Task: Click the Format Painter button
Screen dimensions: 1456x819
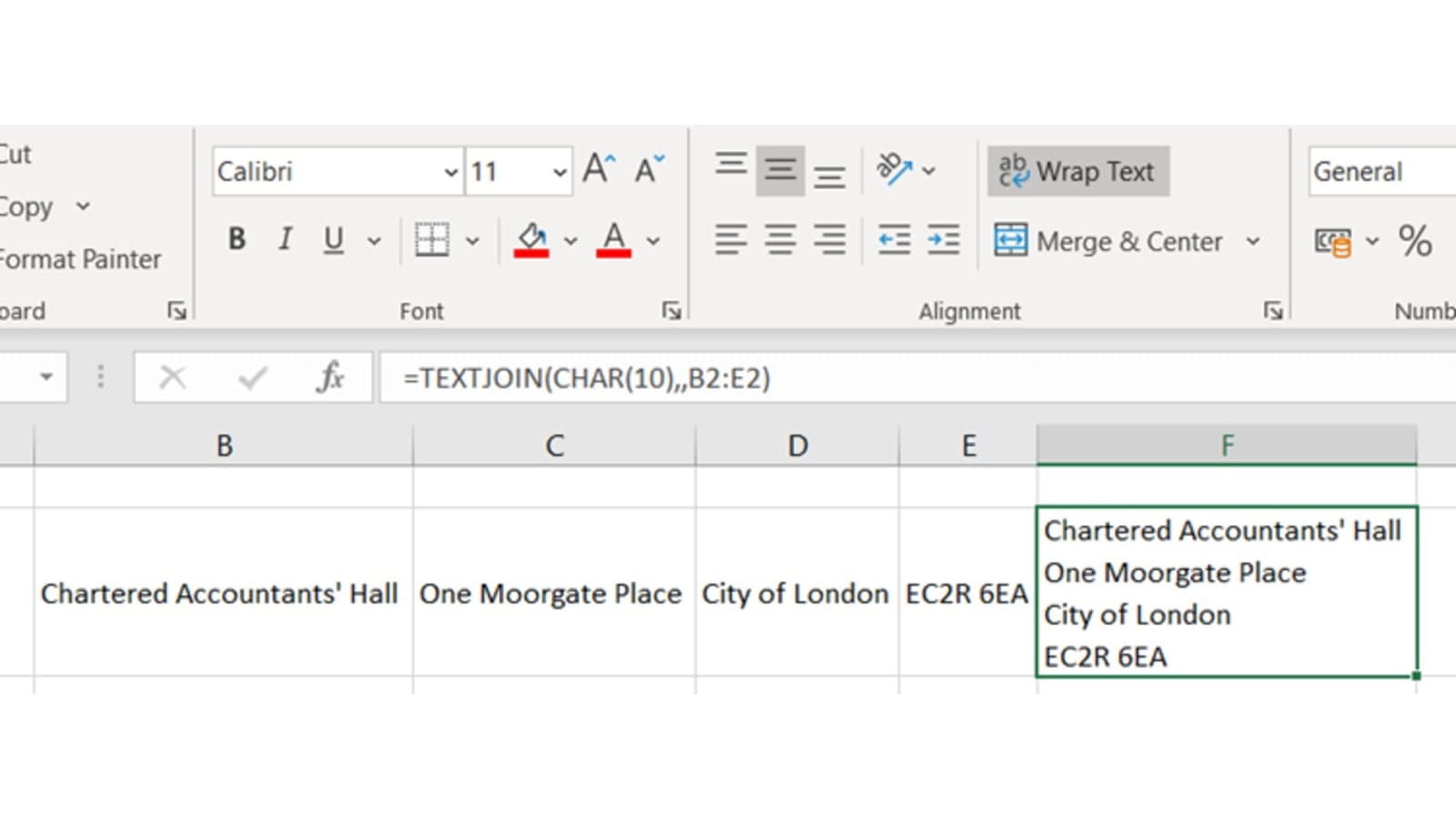Action: pyautogui.click(x=80, y=259)
